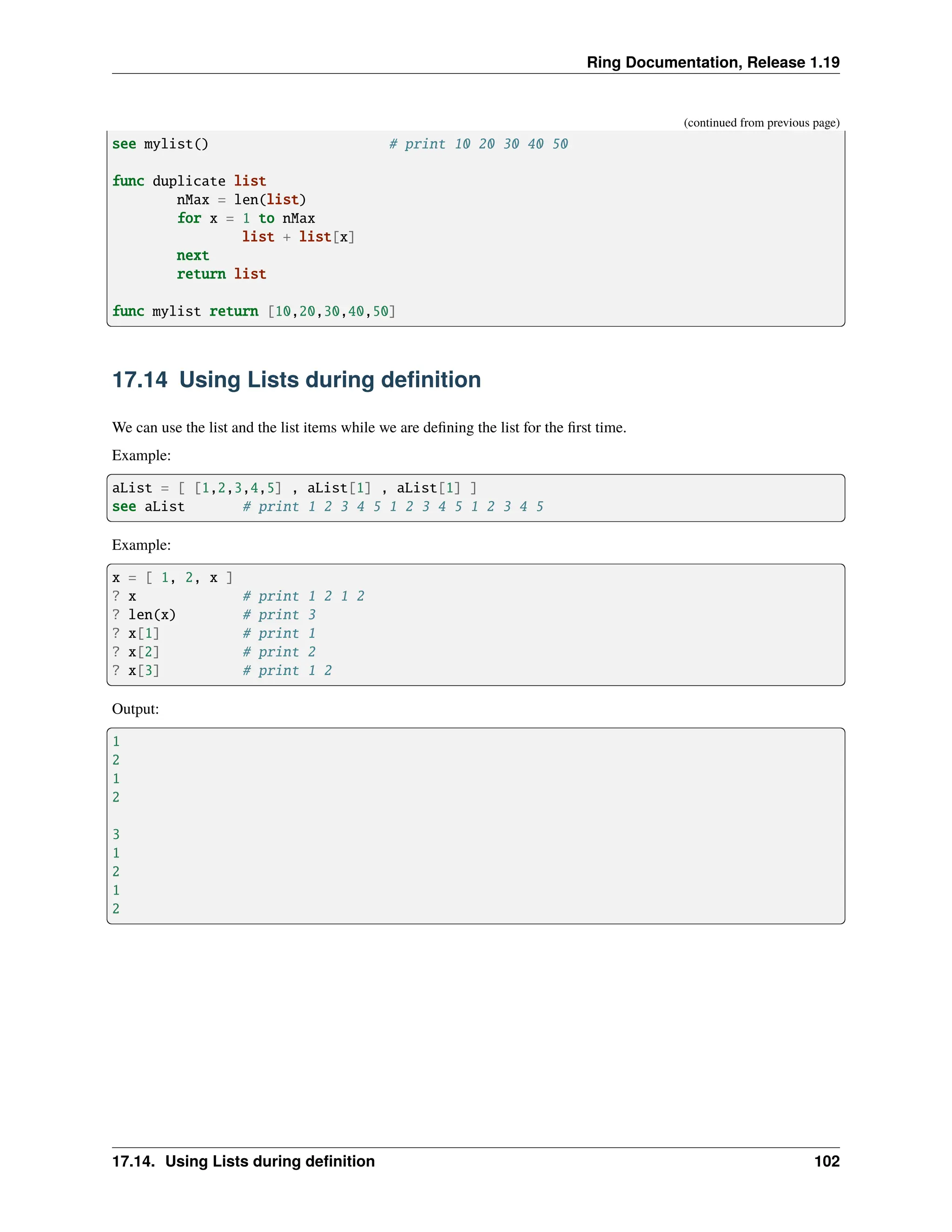Click the '? x[2]' line

pos(136,652)
